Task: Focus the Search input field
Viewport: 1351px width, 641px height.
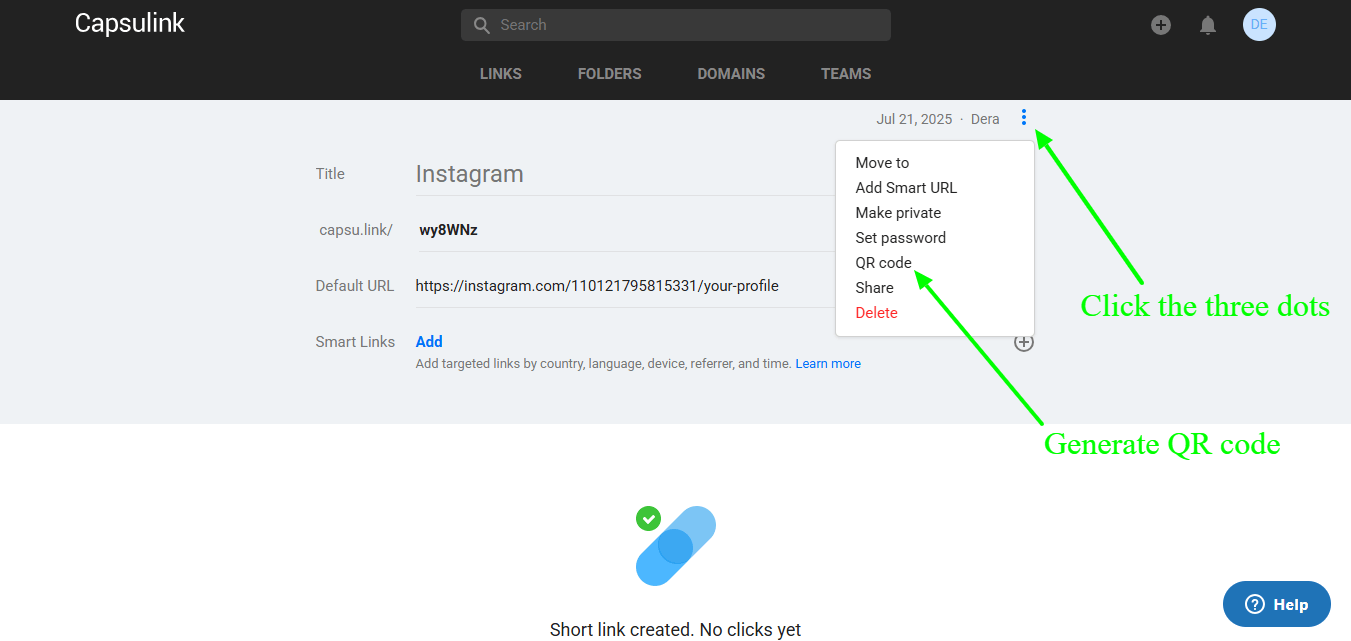Action: [x=676, y=25]
